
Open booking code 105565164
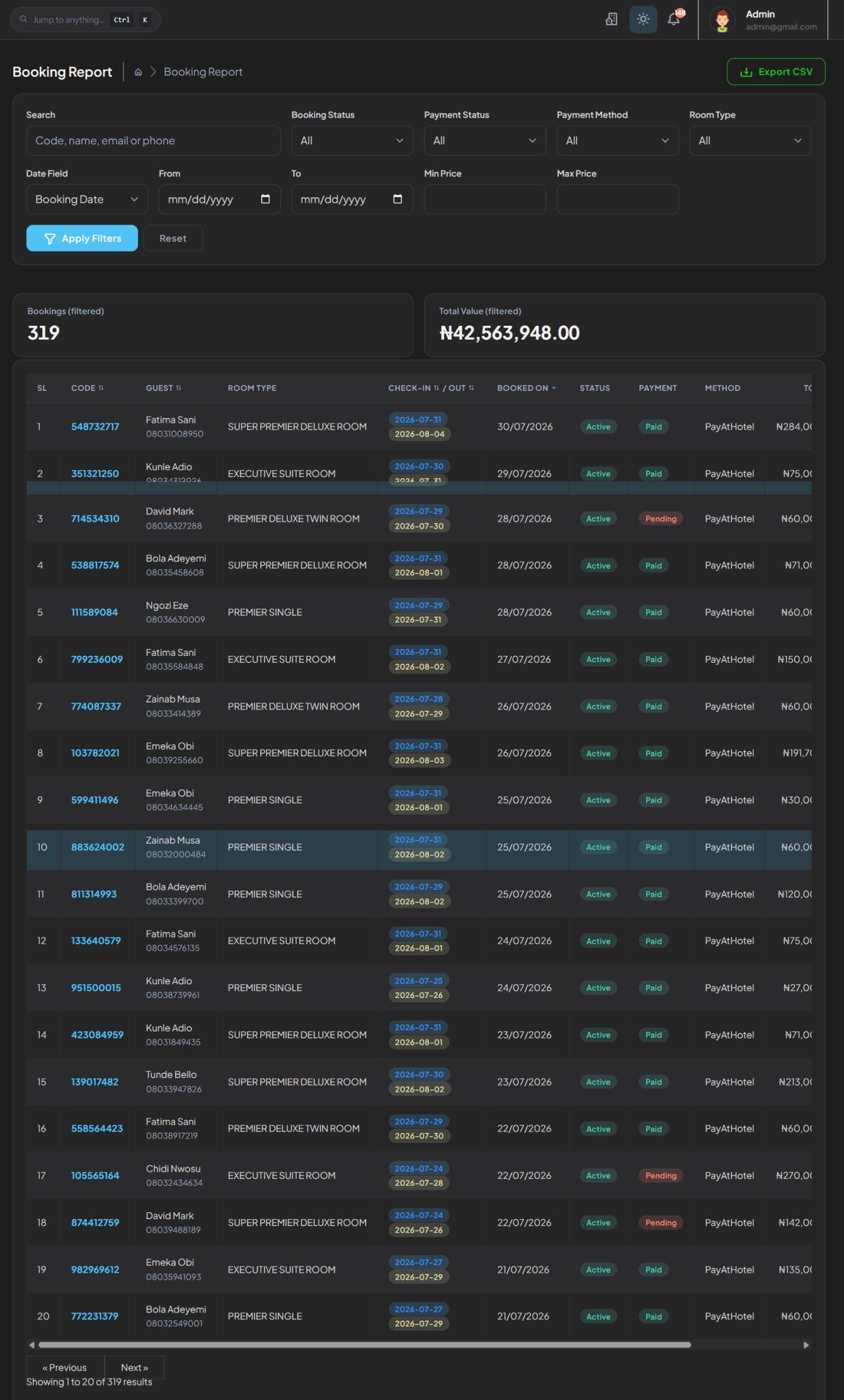point(95,1176)
